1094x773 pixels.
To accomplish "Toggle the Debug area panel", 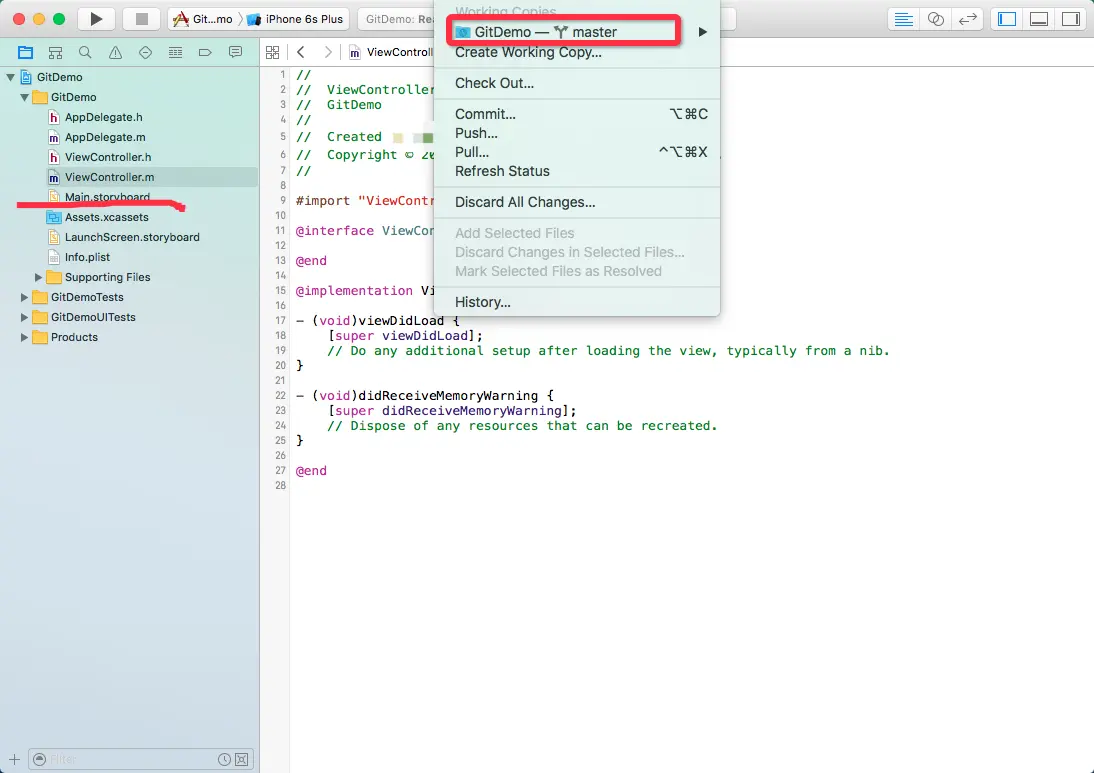I will [1039, 19].
